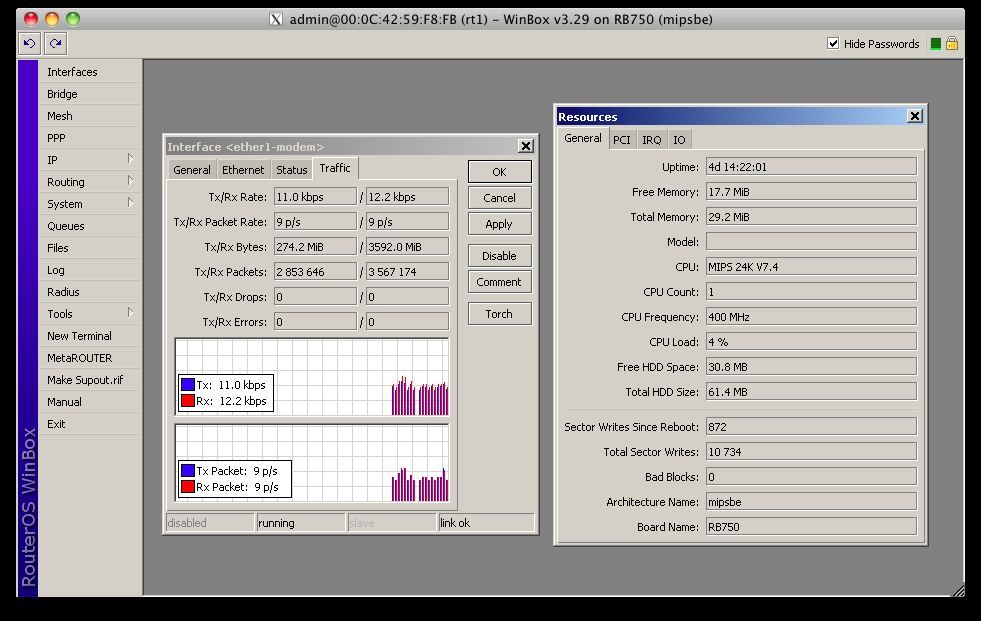Screen dimensions: 981x621
Task: Click the X11 icon in title bar
Action: tap(276, 19)
